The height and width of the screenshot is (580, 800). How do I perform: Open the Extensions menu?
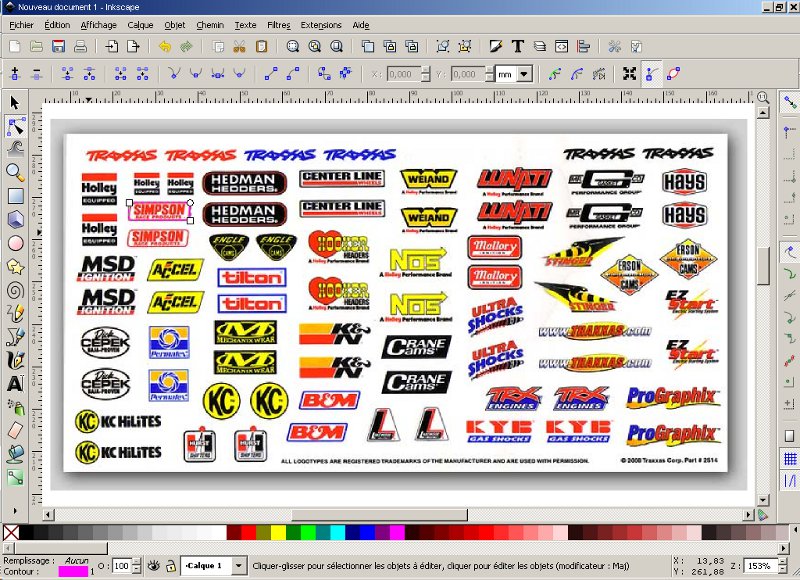click(x=321, y=25)
